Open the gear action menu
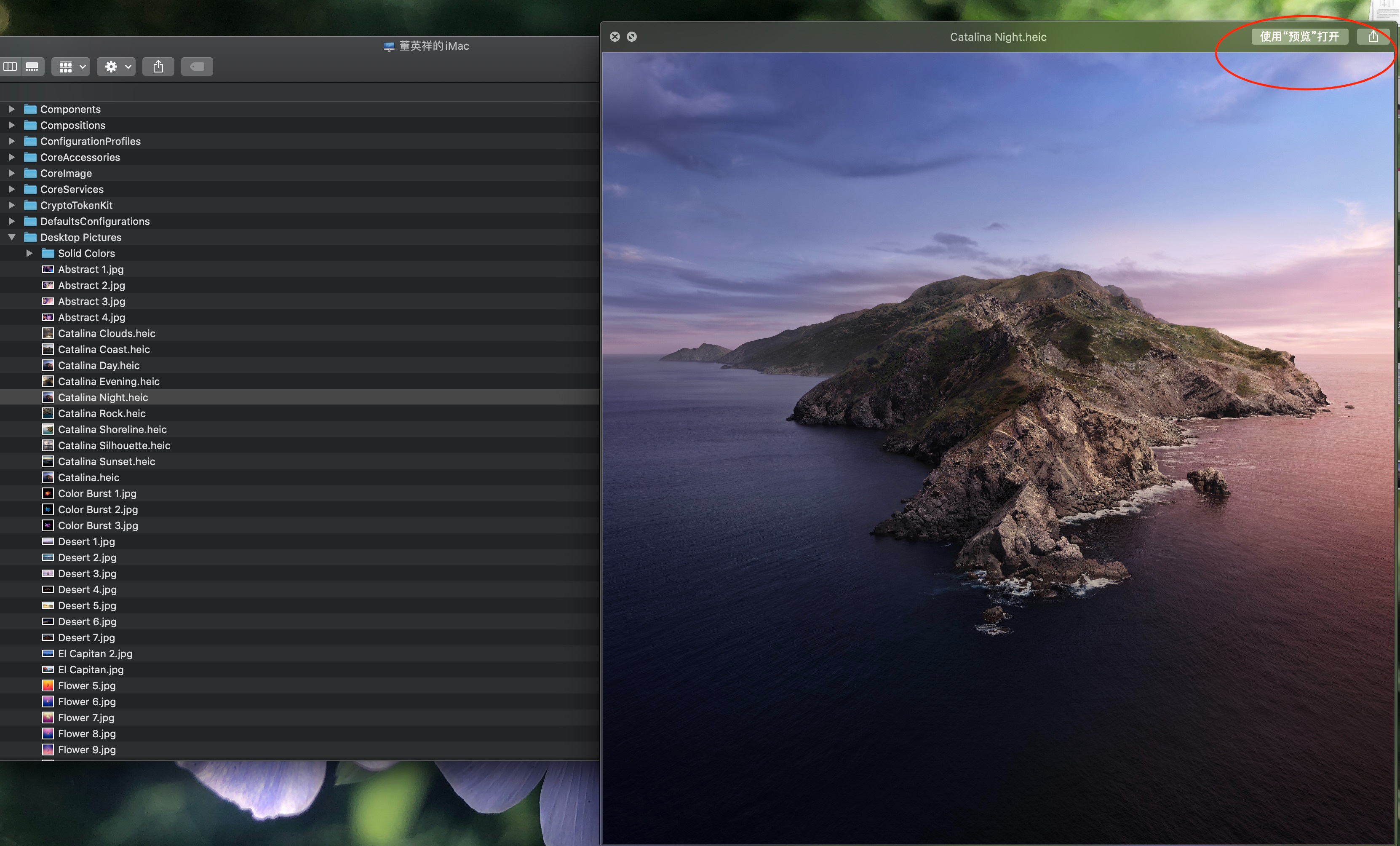This screenshot has width=1400, height=846. (117, 67)
